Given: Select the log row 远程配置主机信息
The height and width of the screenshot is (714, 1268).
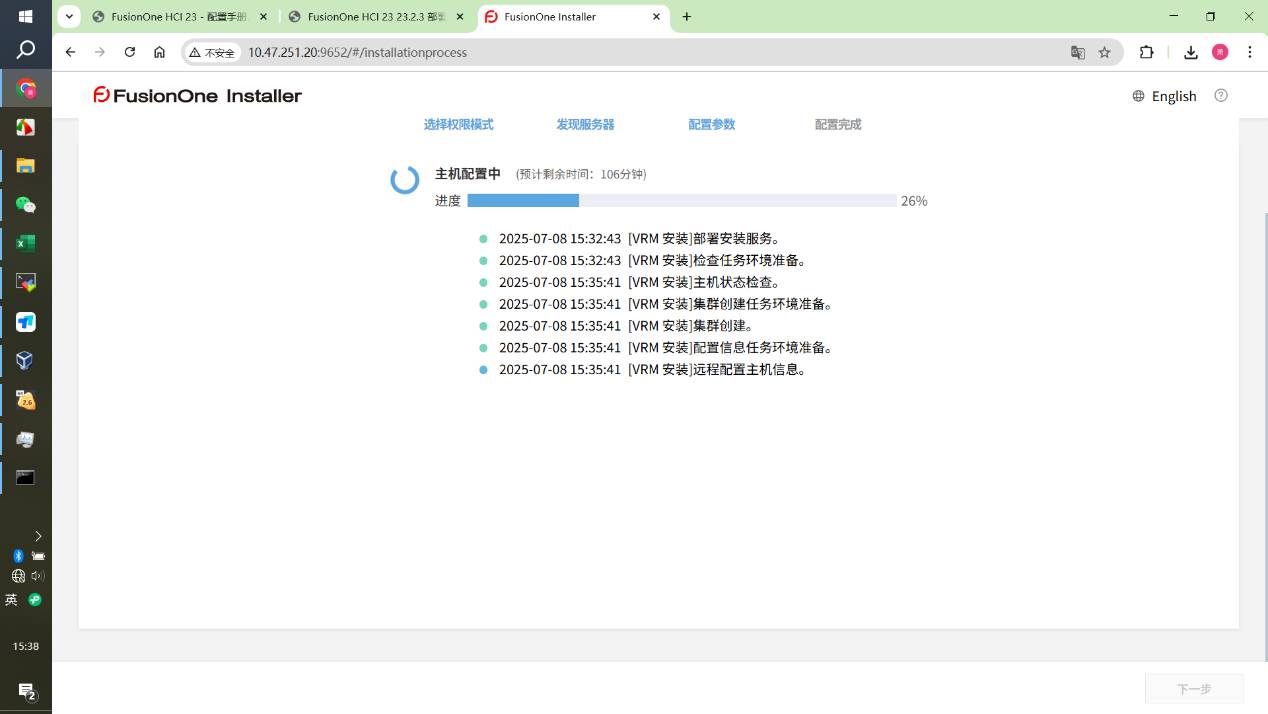Looking at the screenshot, I should click(x=643, y=370).
